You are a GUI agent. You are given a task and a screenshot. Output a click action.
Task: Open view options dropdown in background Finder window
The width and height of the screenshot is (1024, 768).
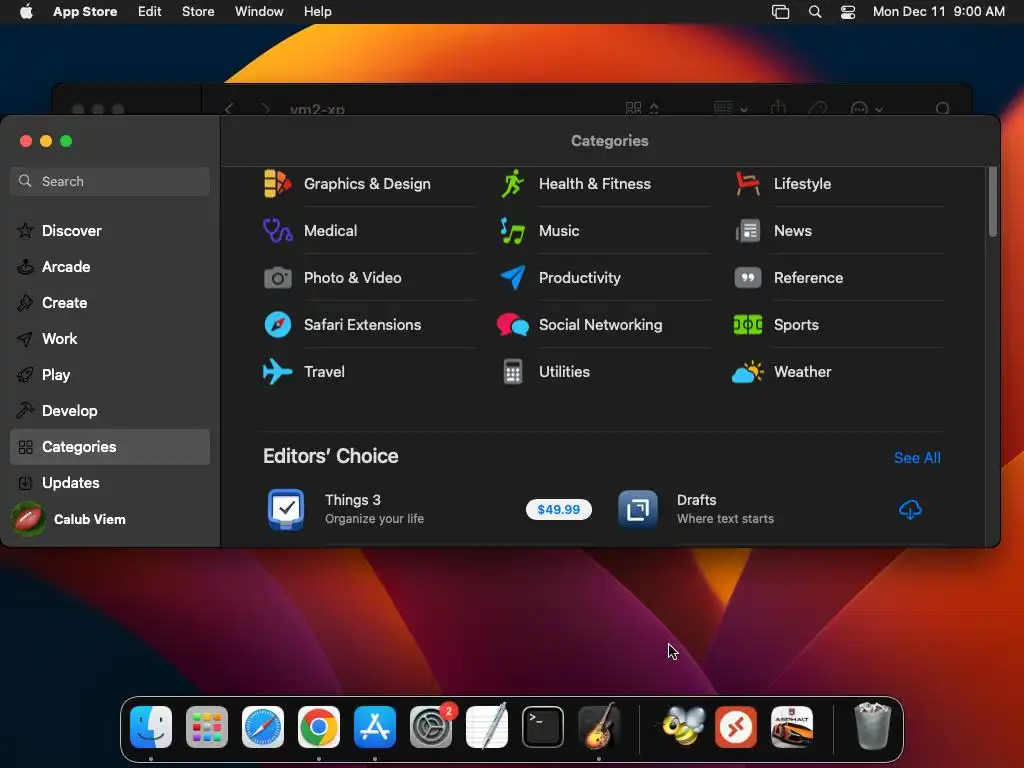tap(642, 108)
